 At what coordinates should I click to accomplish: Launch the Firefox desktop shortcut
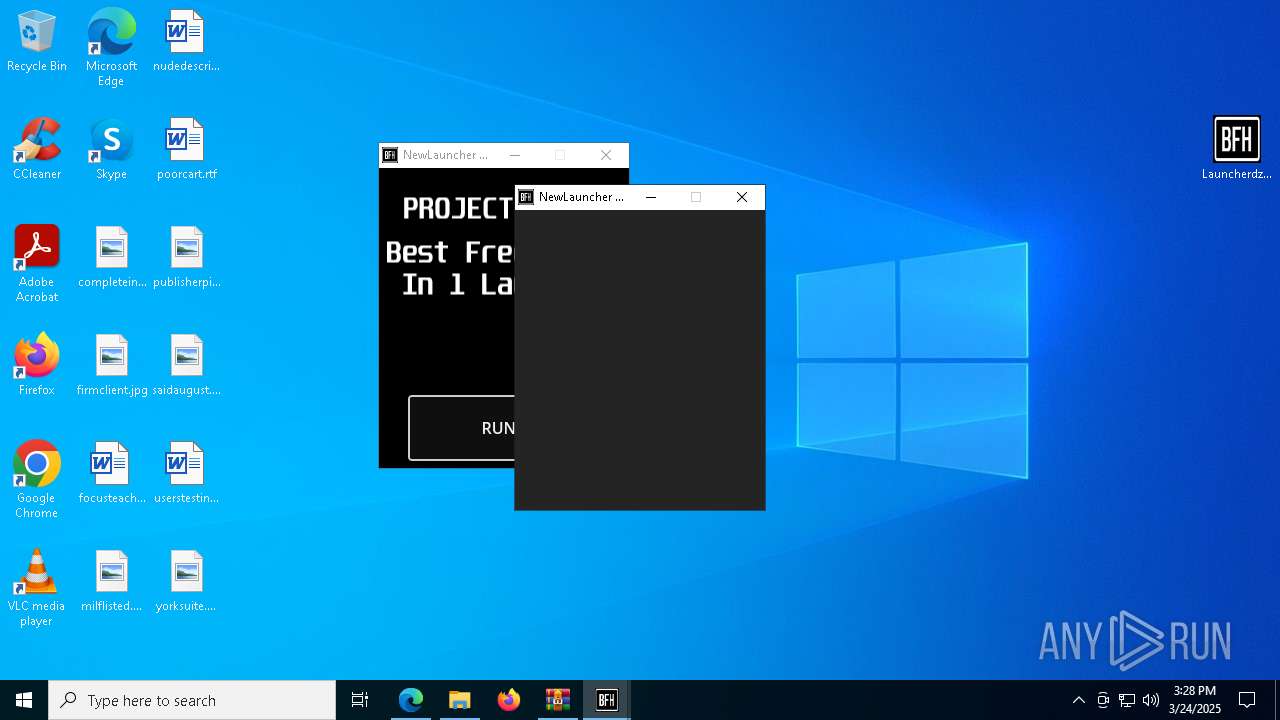(37, 366)
